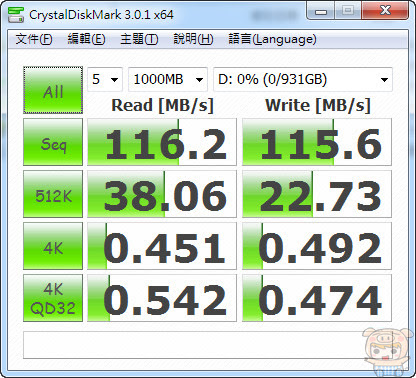Open the 說明(H) menu
Viewport: 416px width, 378px height.
point(193,39)
